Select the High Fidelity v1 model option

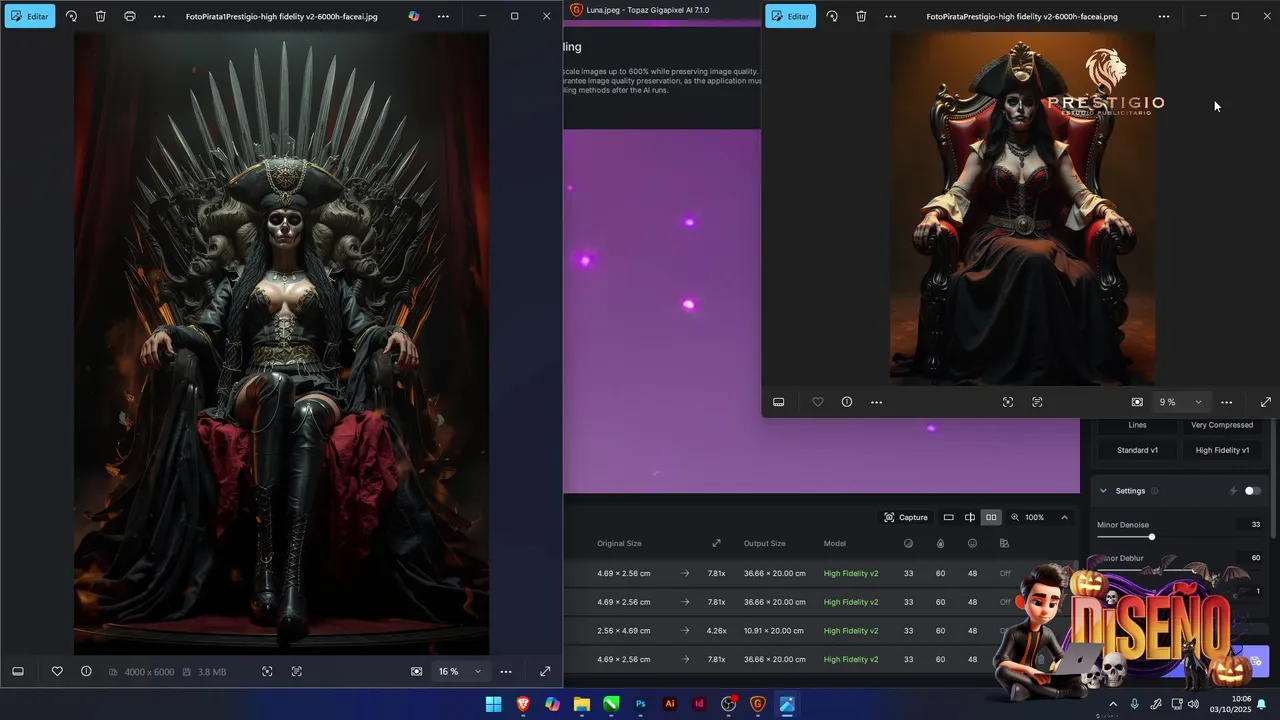pyautogui.click(x=1222, y=450)
